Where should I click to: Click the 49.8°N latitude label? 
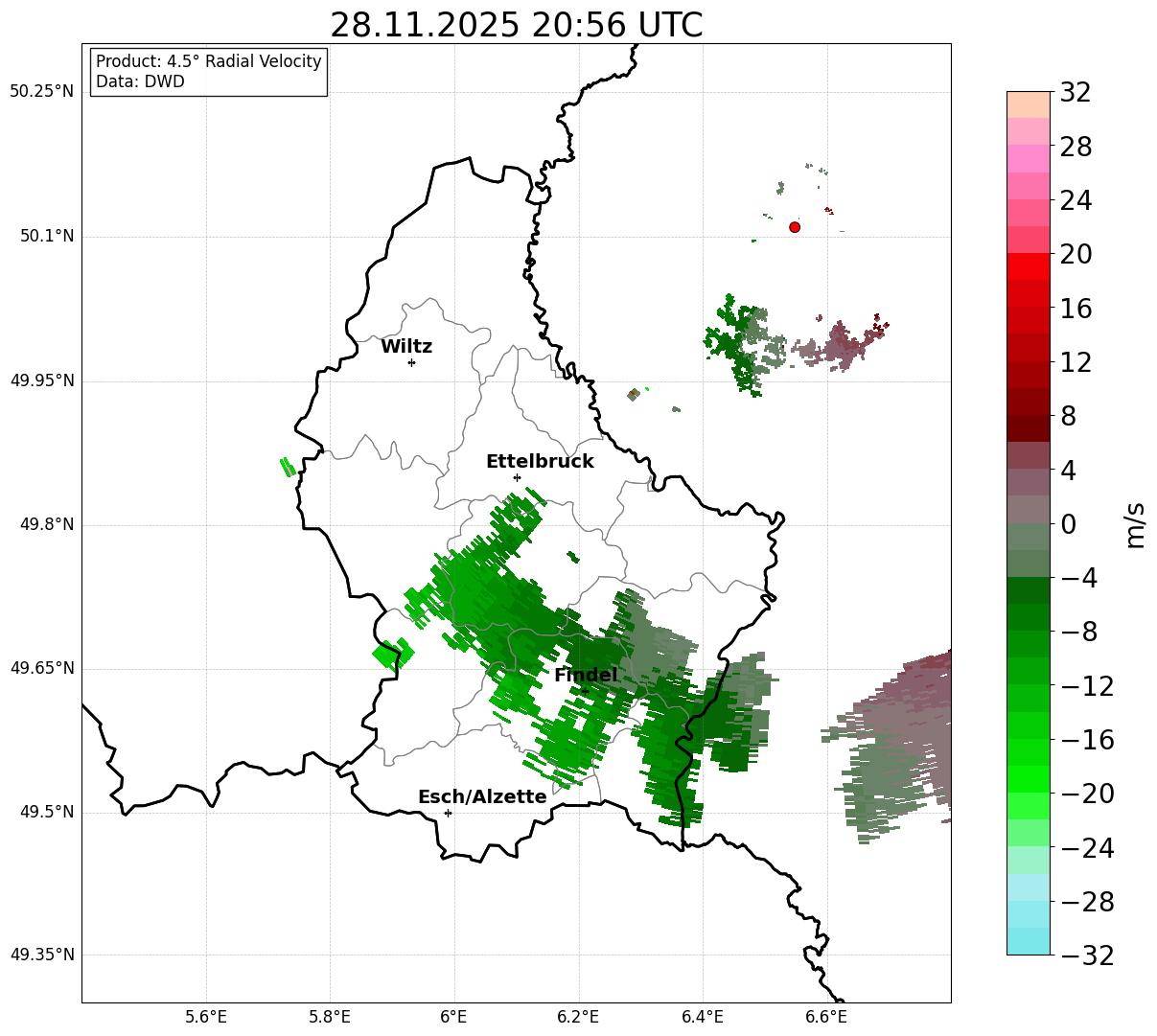pyautogui.click(x=47, y=524)
